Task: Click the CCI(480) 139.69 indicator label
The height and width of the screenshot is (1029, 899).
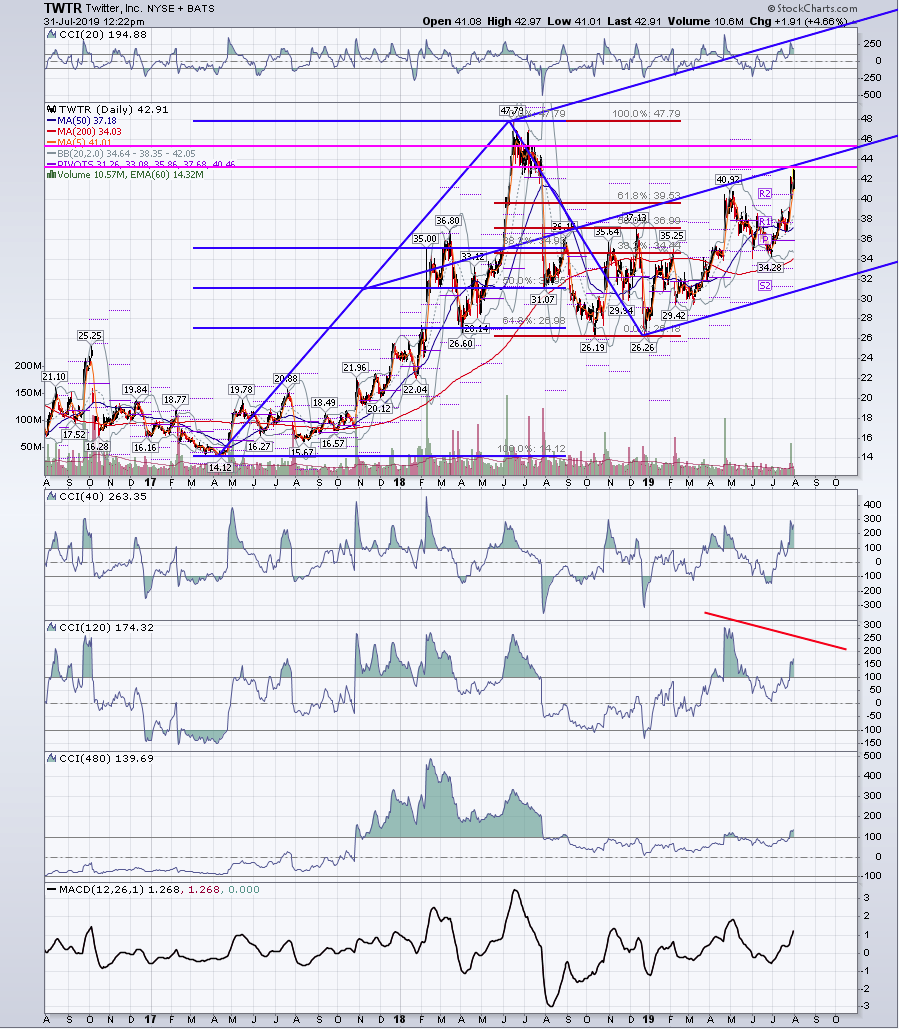Action: pos(106,758)
